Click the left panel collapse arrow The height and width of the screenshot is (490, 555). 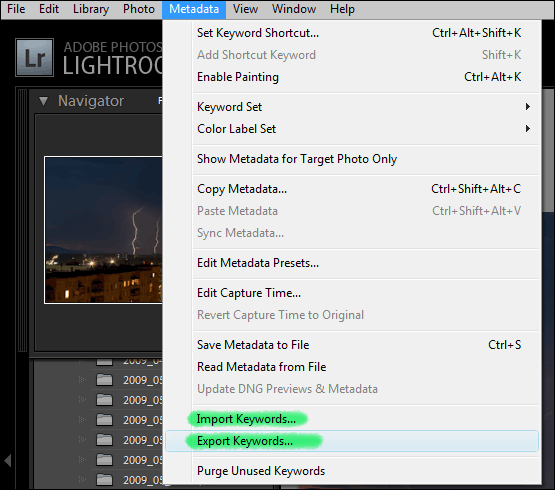pyautogui.click(x=7, y=461)
